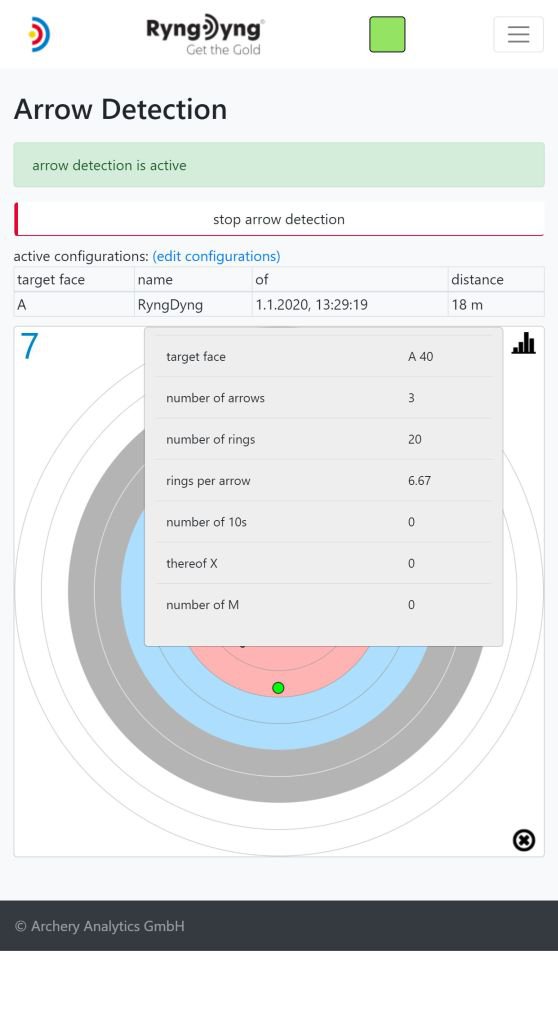Click the circled X clear icon
The height and width of the screenshot is (1026, 558).
point(523,840)
